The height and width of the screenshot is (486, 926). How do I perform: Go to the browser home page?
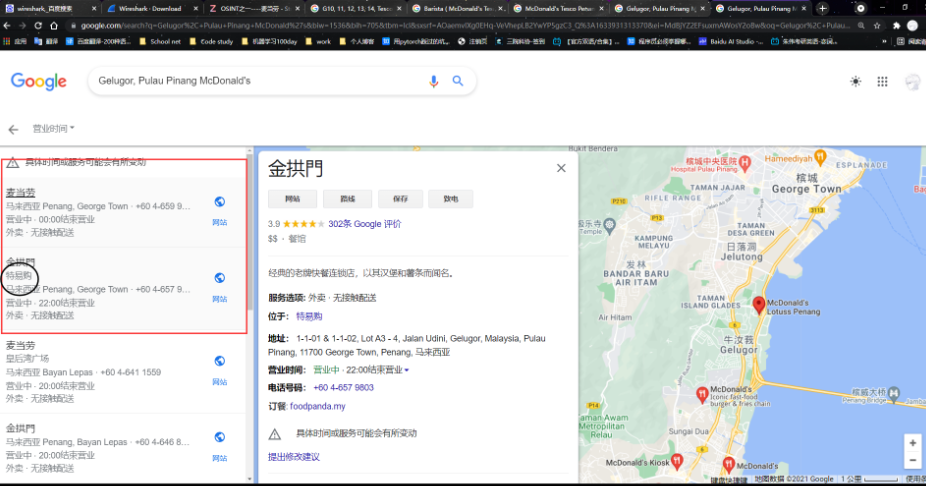tap(54, 26)
